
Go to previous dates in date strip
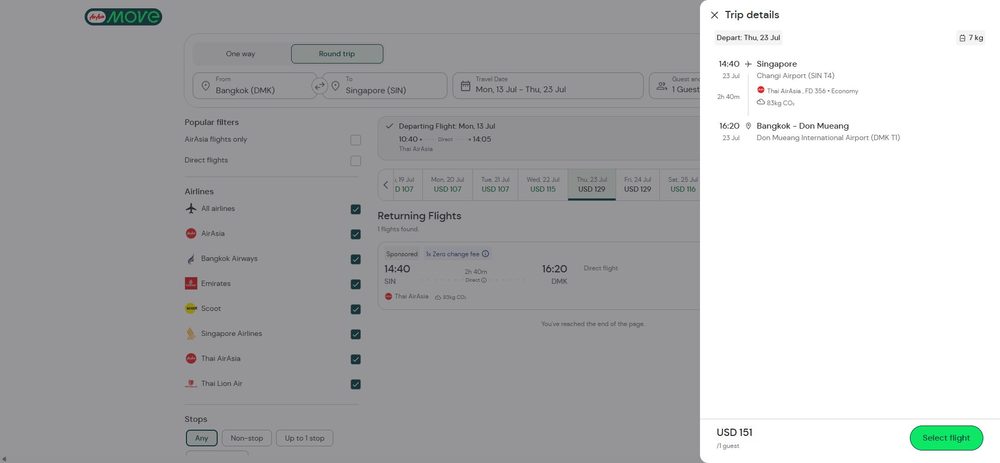(x=386, y=185)
